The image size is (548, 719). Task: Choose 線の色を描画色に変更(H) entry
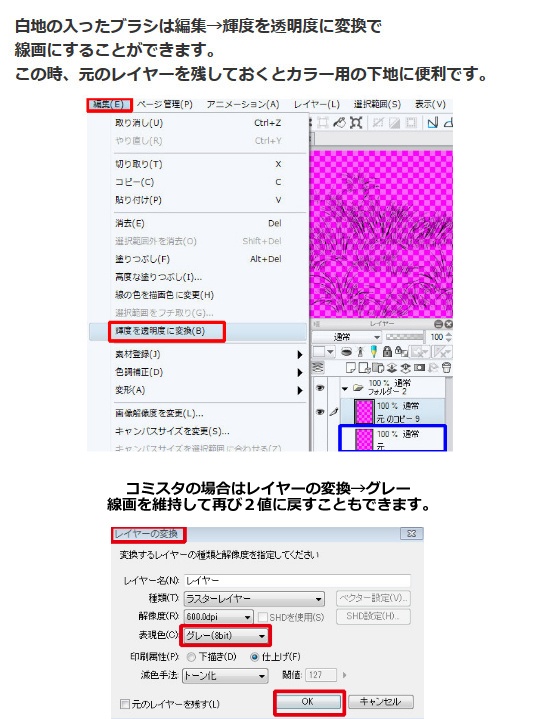point(198,295)
